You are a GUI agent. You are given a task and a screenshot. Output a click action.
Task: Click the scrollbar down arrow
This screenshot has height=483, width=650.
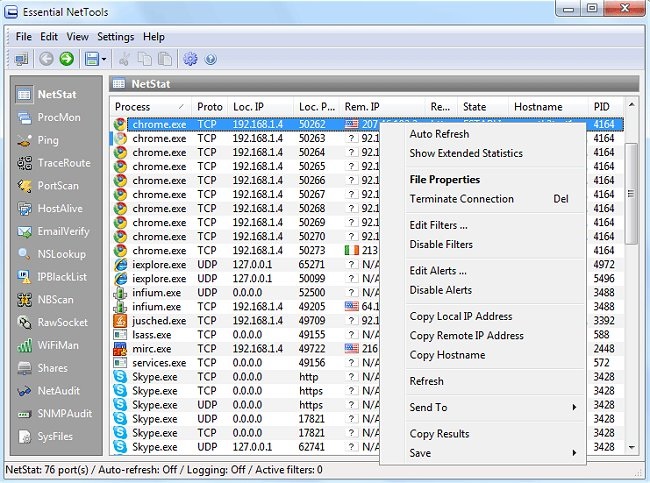pos(631,447)
